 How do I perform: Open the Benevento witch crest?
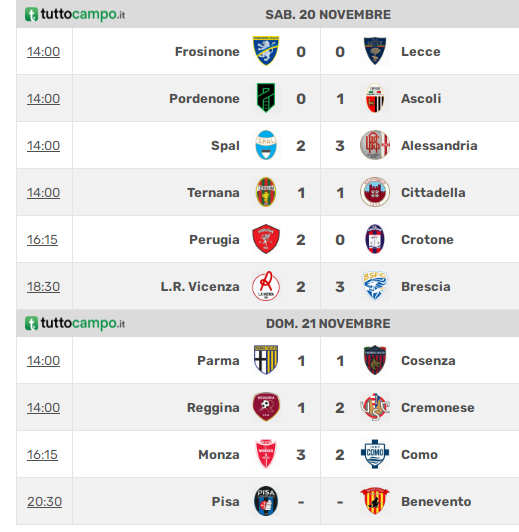[x=375, y=501]
